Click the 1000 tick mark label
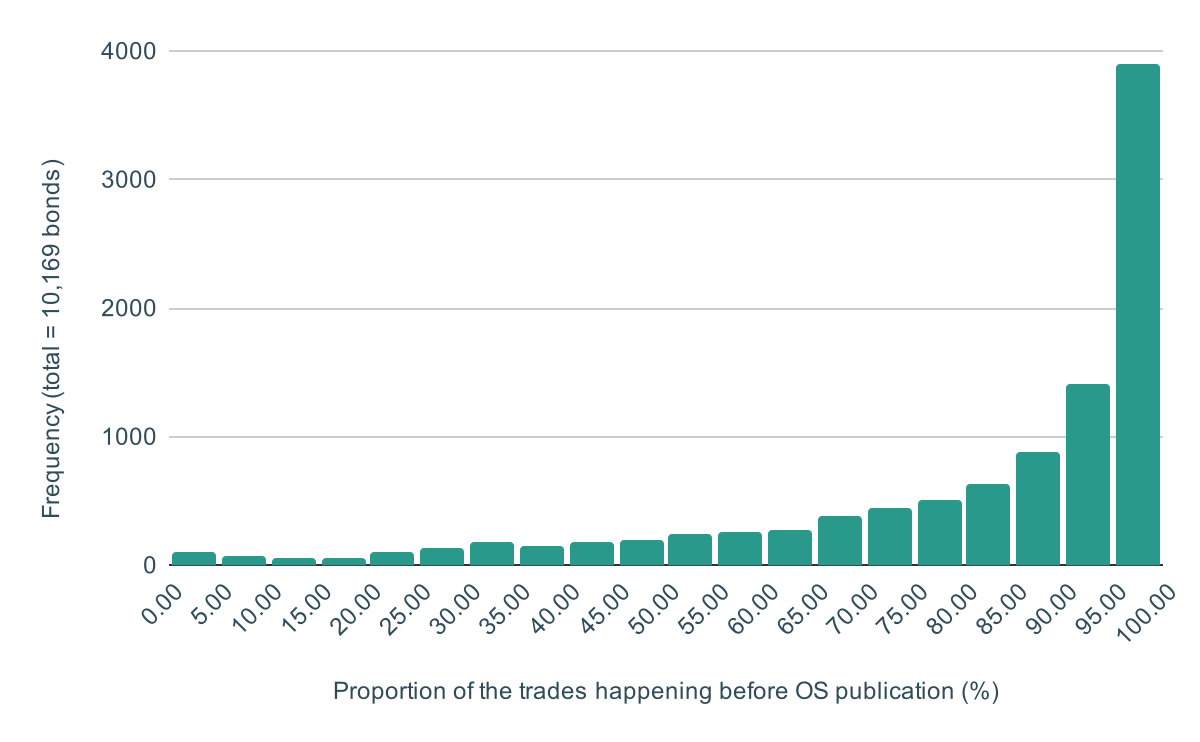 coord(130,435)
